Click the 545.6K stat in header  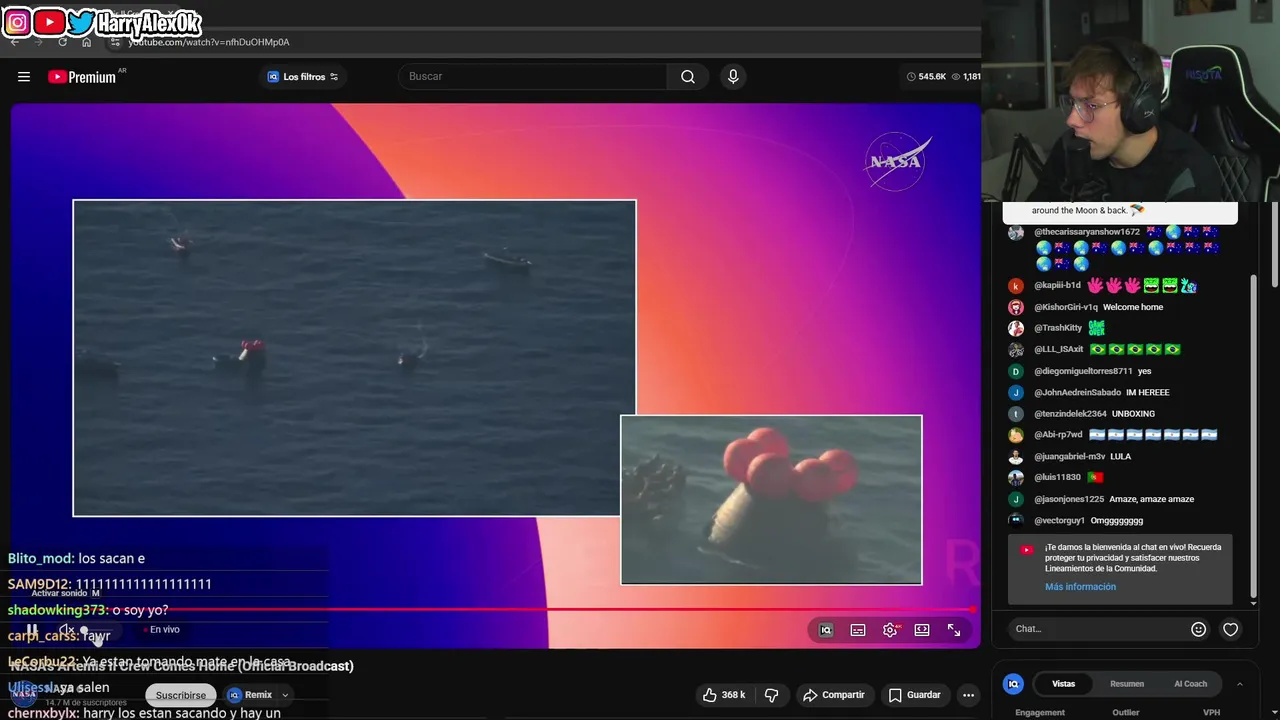(926, 77)
